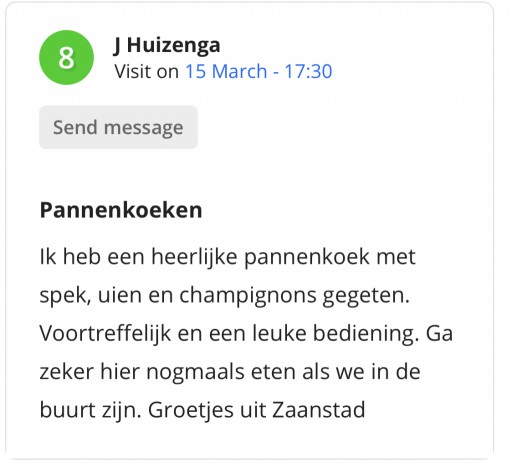The height and width of the screenshot is (468, 512).
Task: Click the word champignons in the review
Action: tap(248, 295)
